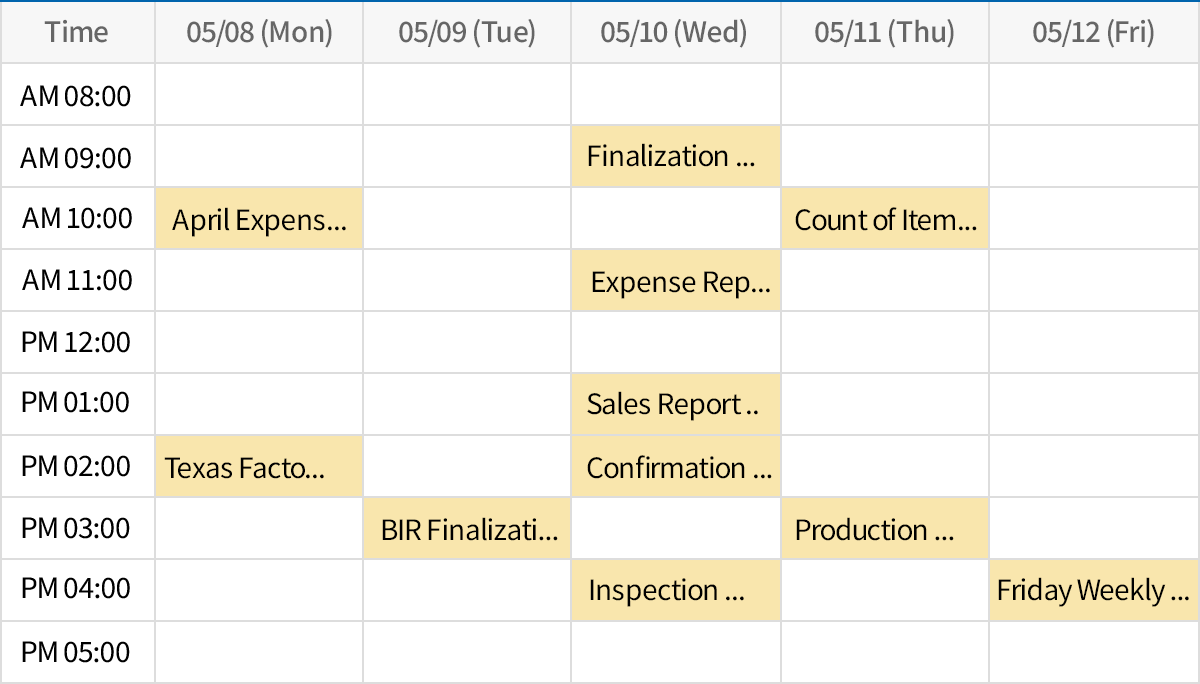The height and width of the screenshot is (684, 1200).
Task: Click the 05/08 (Mon) column header
Action: 259,33
